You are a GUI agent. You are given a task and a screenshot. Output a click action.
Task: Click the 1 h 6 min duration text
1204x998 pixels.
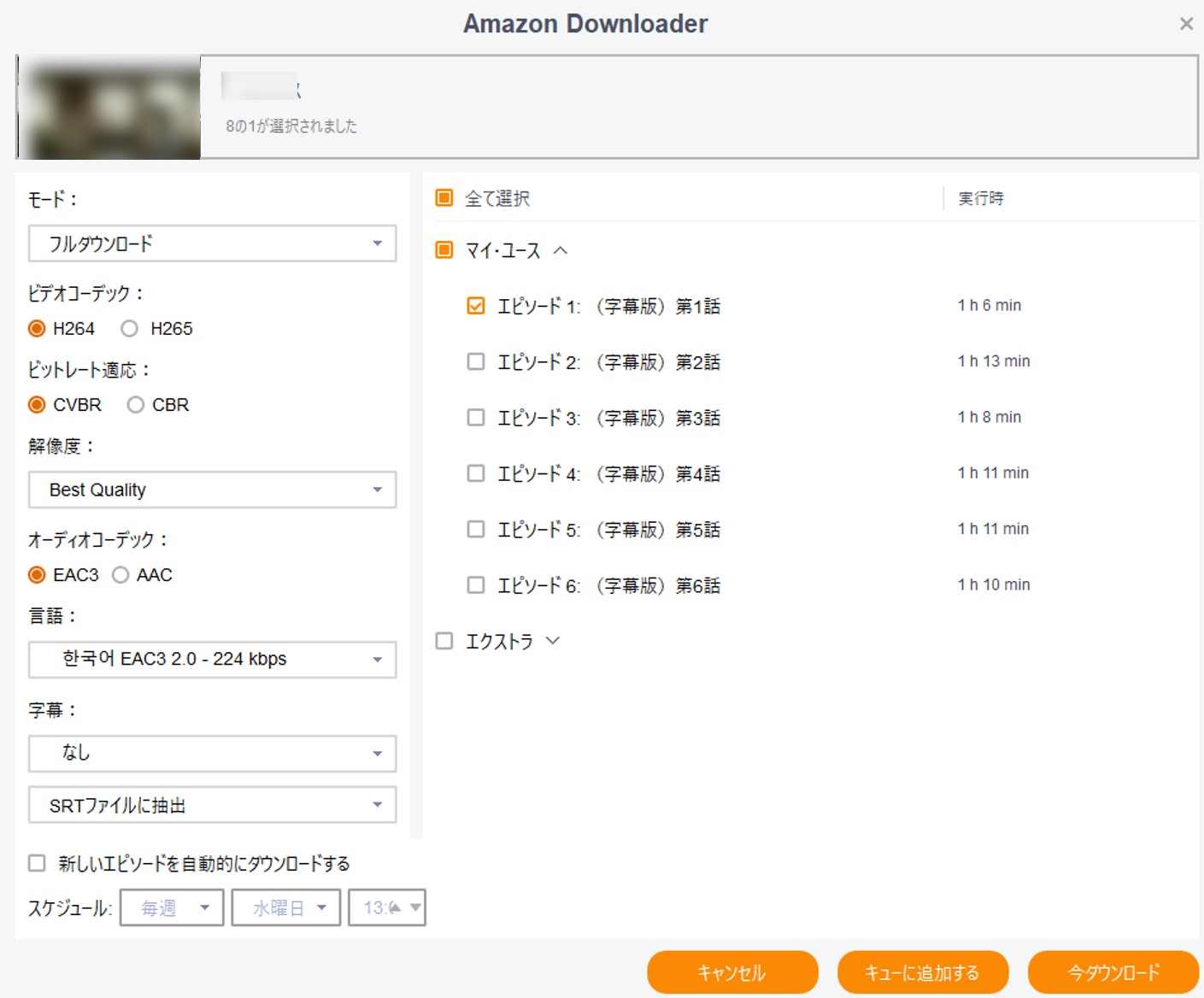[x=990, y=305]
